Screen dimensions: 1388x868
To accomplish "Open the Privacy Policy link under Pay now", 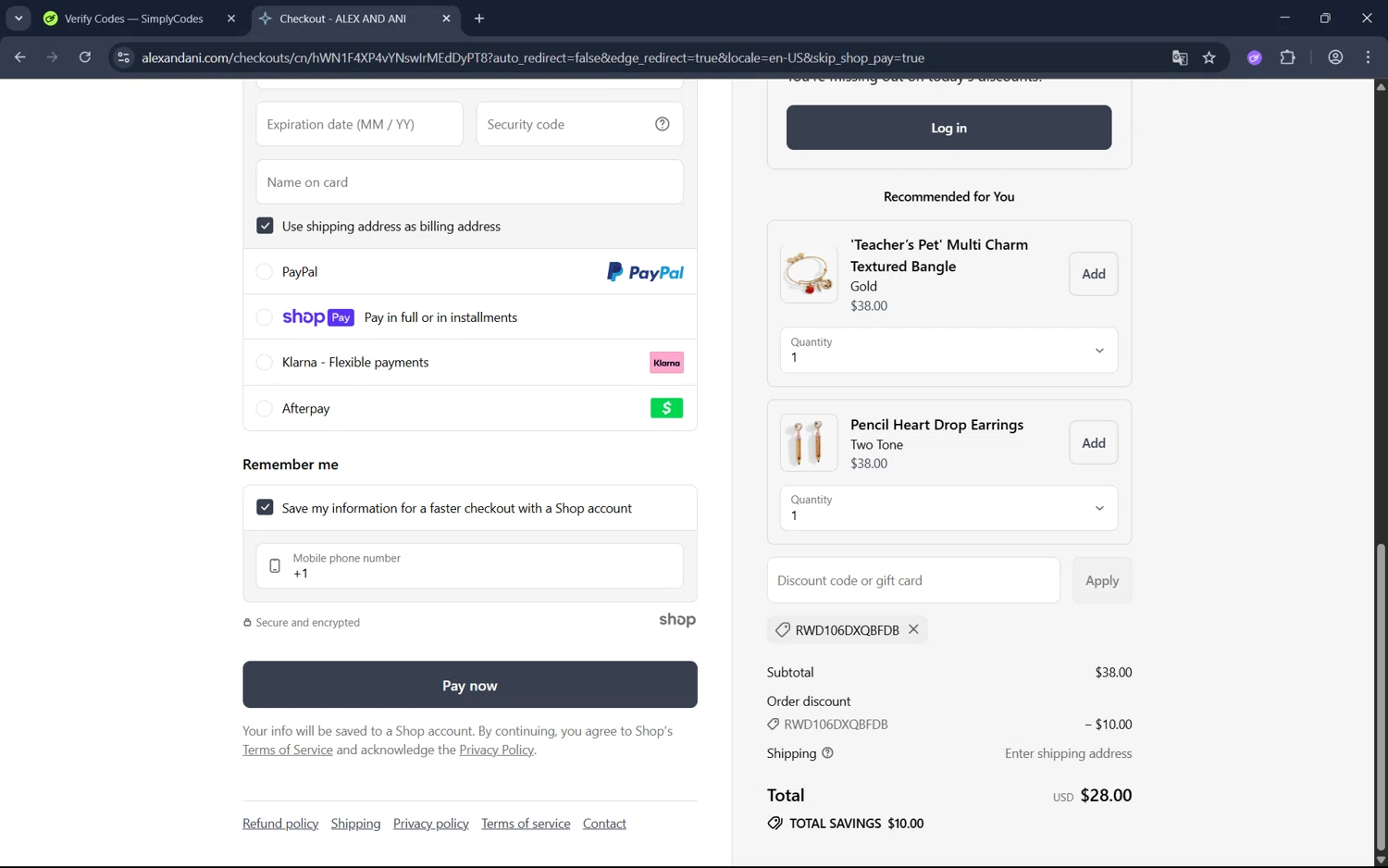I will click(496, 750).
